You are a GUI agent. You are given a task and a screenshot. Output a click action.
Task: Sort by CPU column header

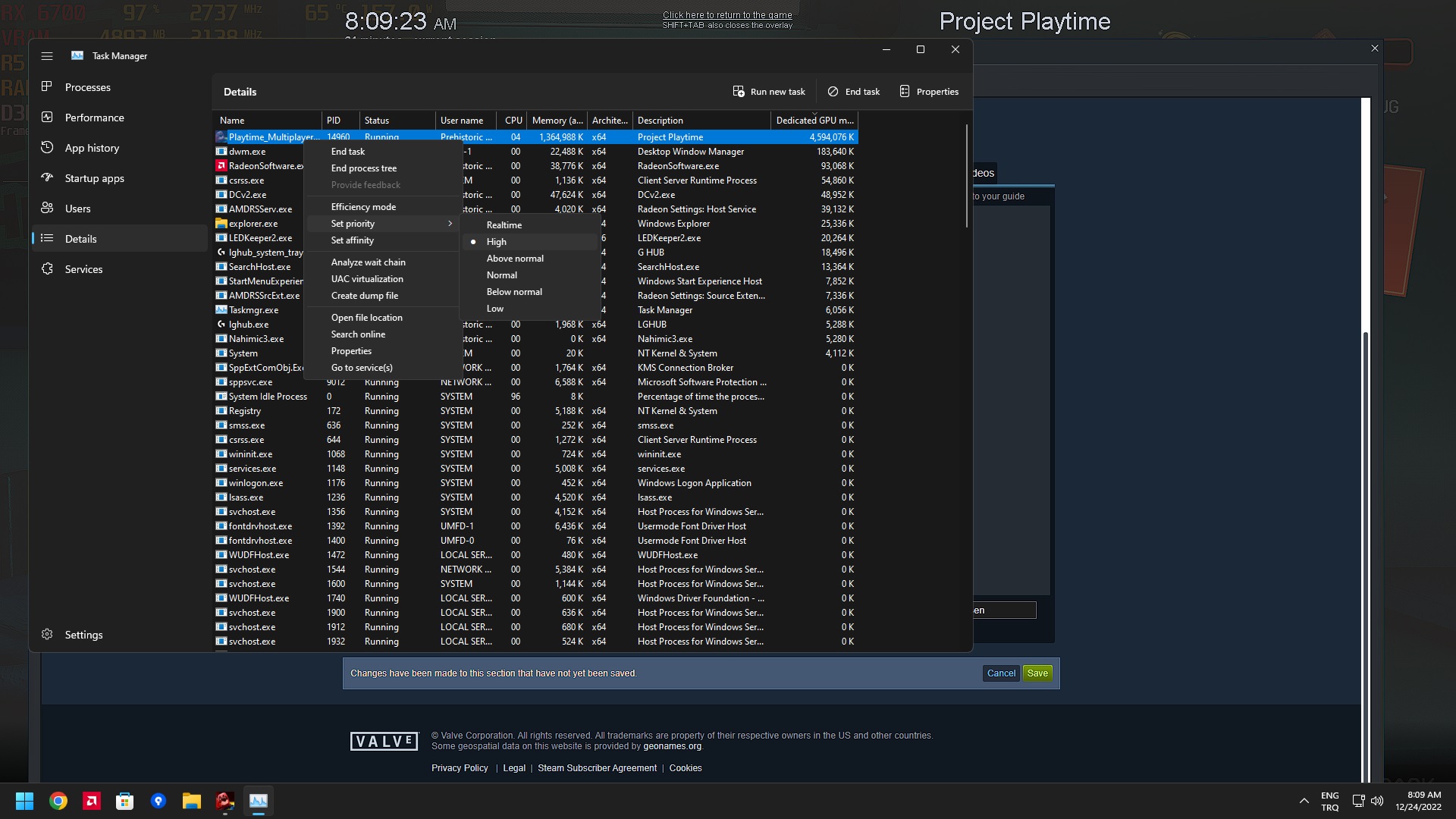pyautogui.click(x=512, y=120)
